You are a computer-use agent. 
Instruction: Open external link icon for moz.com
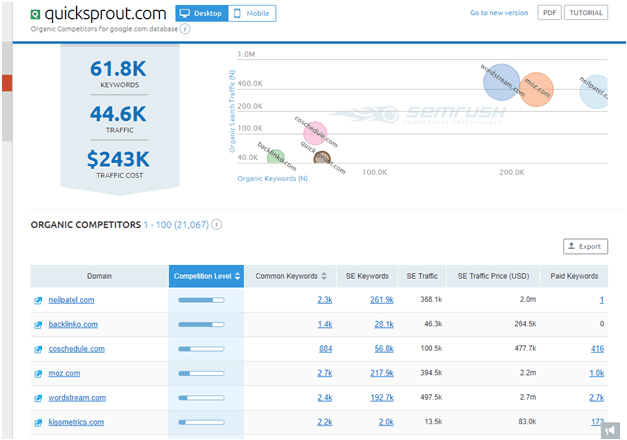click(x=38, y=374)
